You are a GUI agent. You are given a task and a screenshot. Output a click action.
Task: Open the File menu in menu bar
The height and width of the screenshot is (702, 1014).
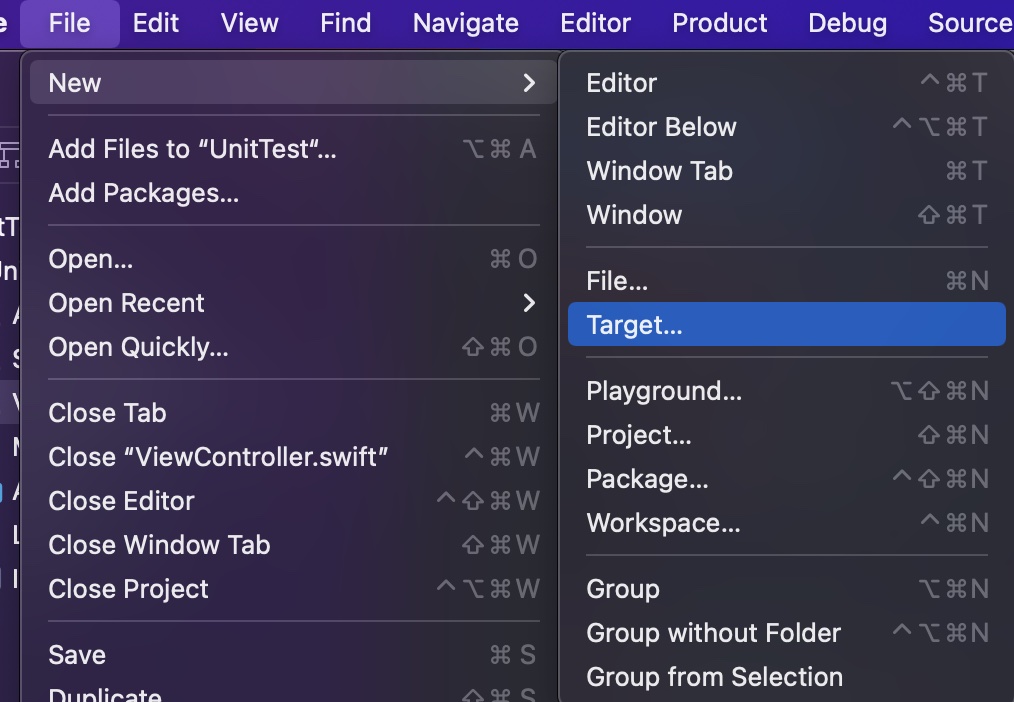tap(69, 23)
